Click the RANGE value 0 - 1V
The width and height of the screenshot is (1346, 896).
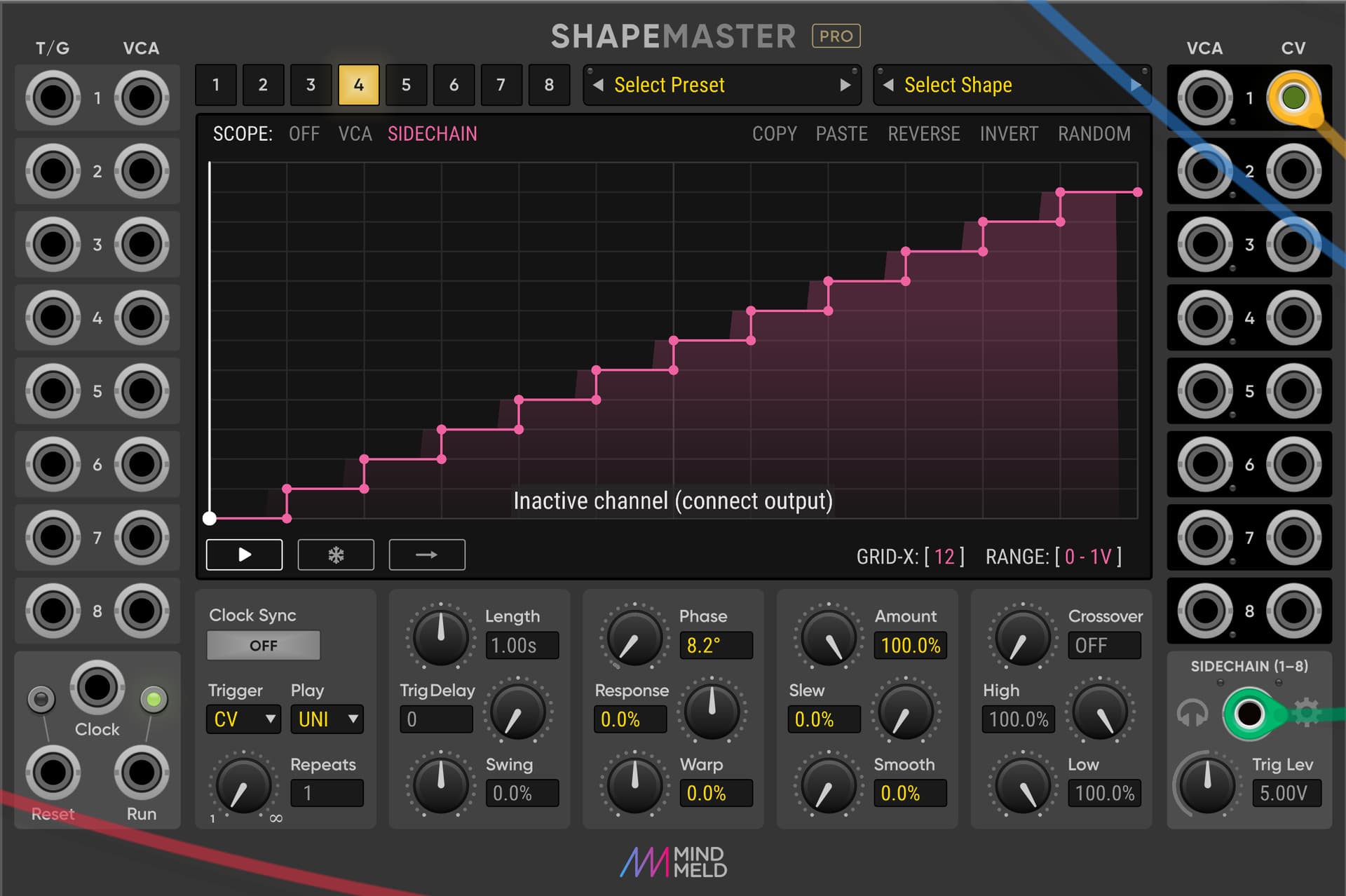[x=1088, y=557]
